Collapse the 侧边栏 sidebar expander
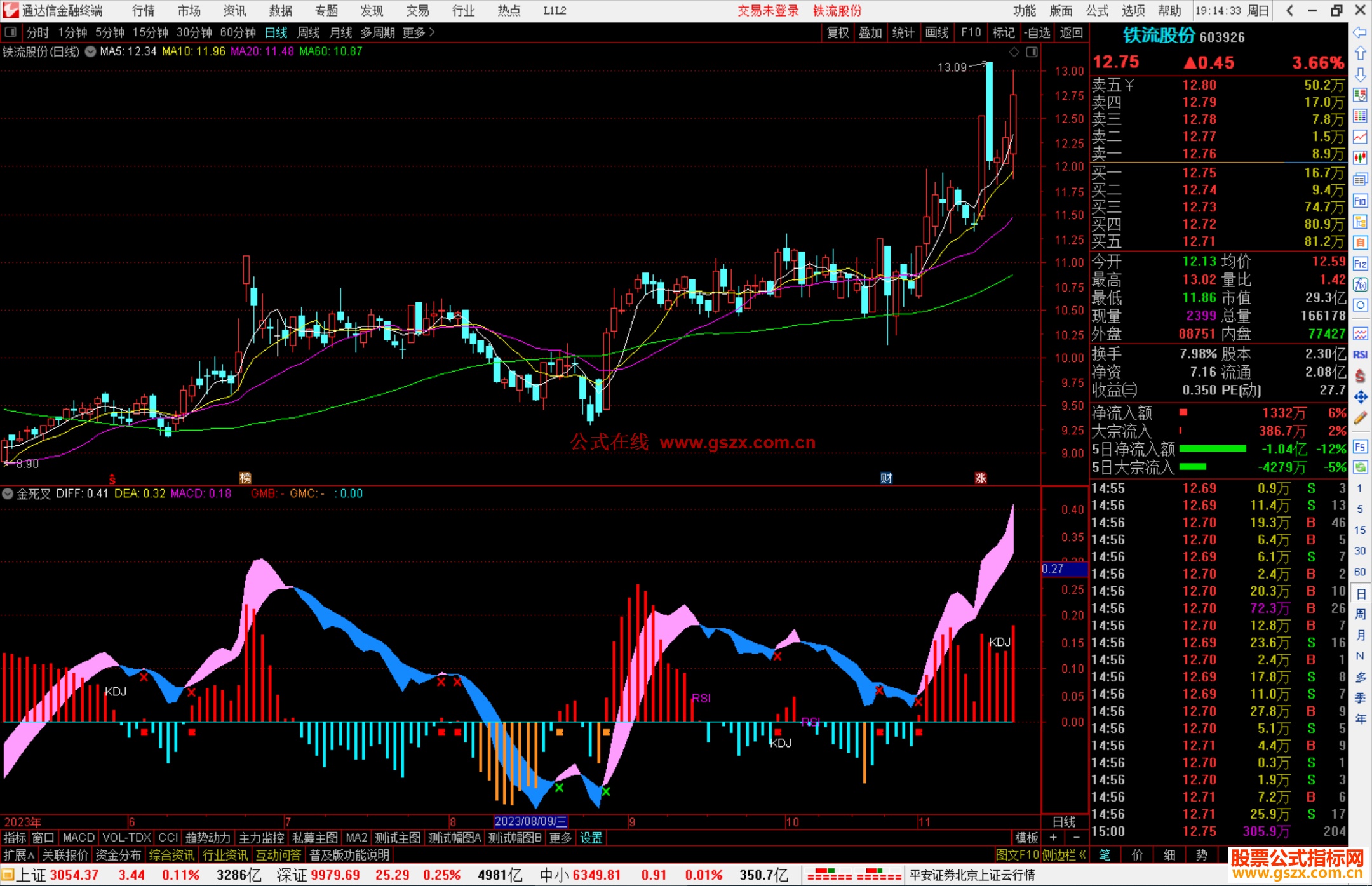The width and height of the screenshot is (1372, 886). (1064, 855)
